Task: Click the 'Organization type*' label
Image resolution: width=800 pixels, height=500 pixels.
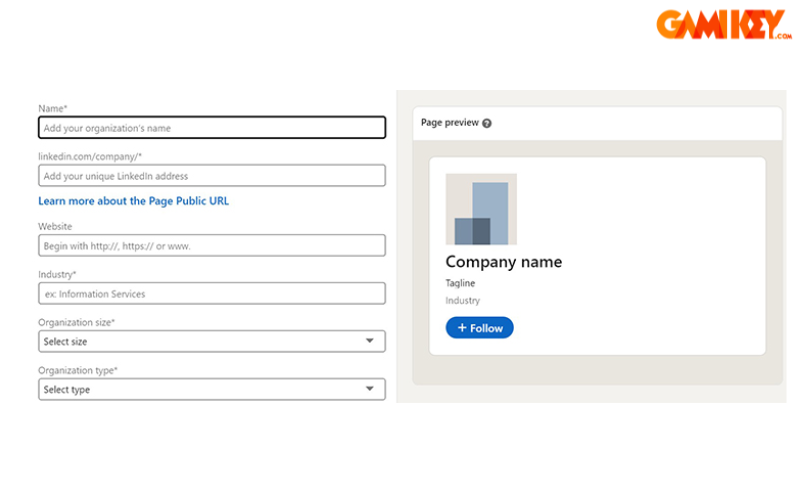Action: pyautogui.click(x=78, y=370)
